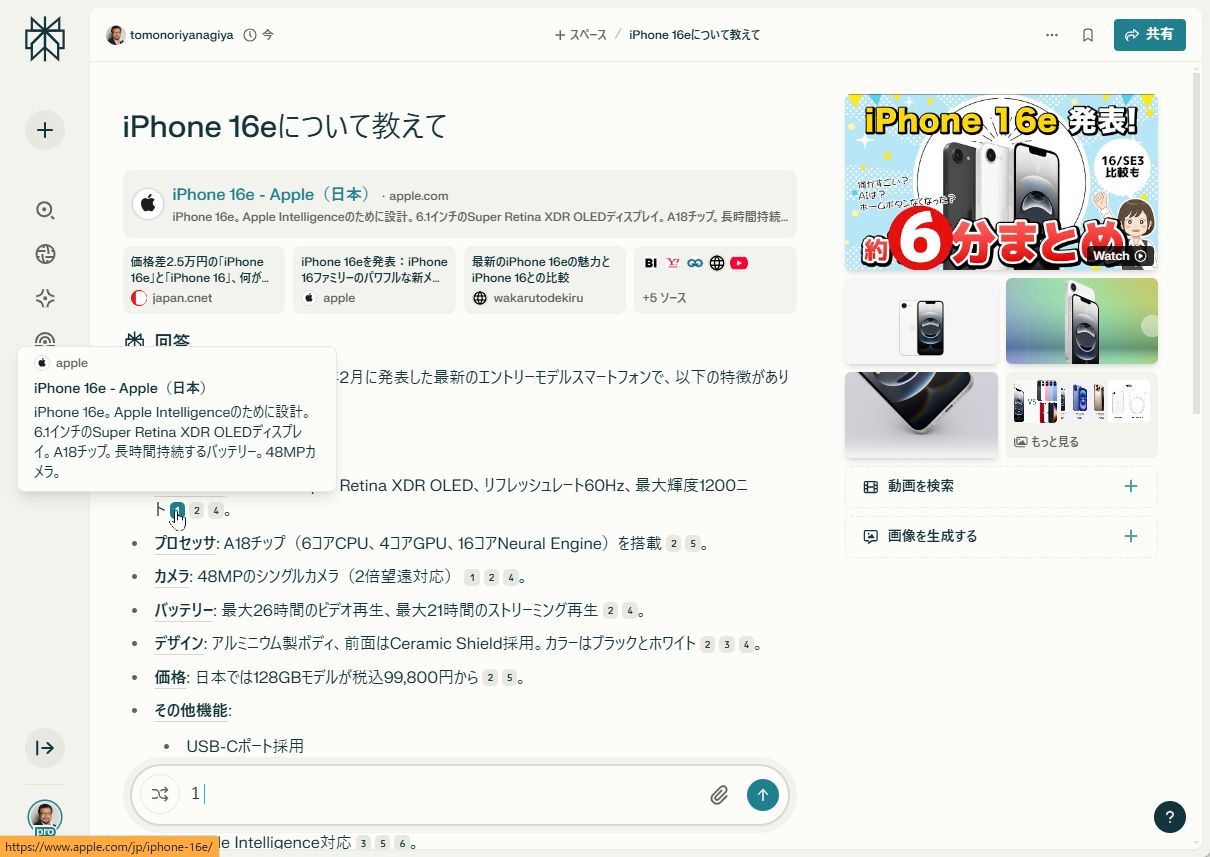This screenshot has height=857, width=1210.
Task: Click the Perplexity logo at top left
Action: [x=44, y=38]
